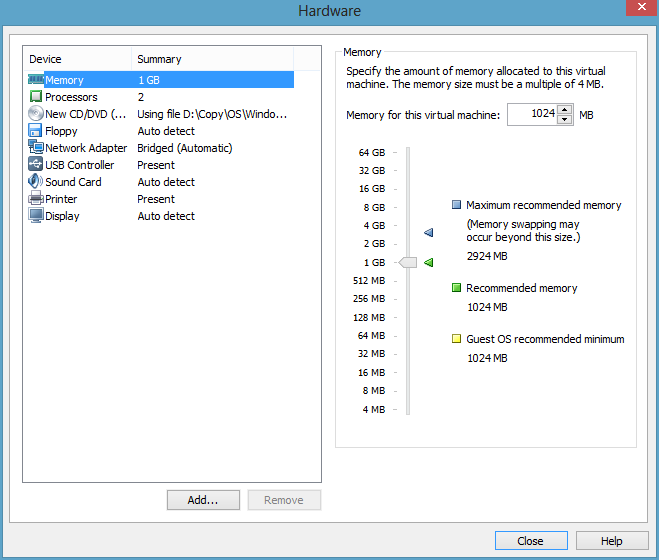Select the Network Adapter icon
This screenshot has width=659, height=560.
[x=36, y=148]
